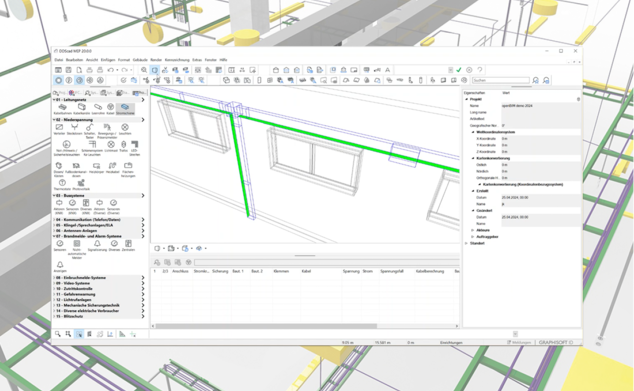Select the Kabelkanäle tool icon
The height and width of the screenshot is (391, 634).
(82, 107)
